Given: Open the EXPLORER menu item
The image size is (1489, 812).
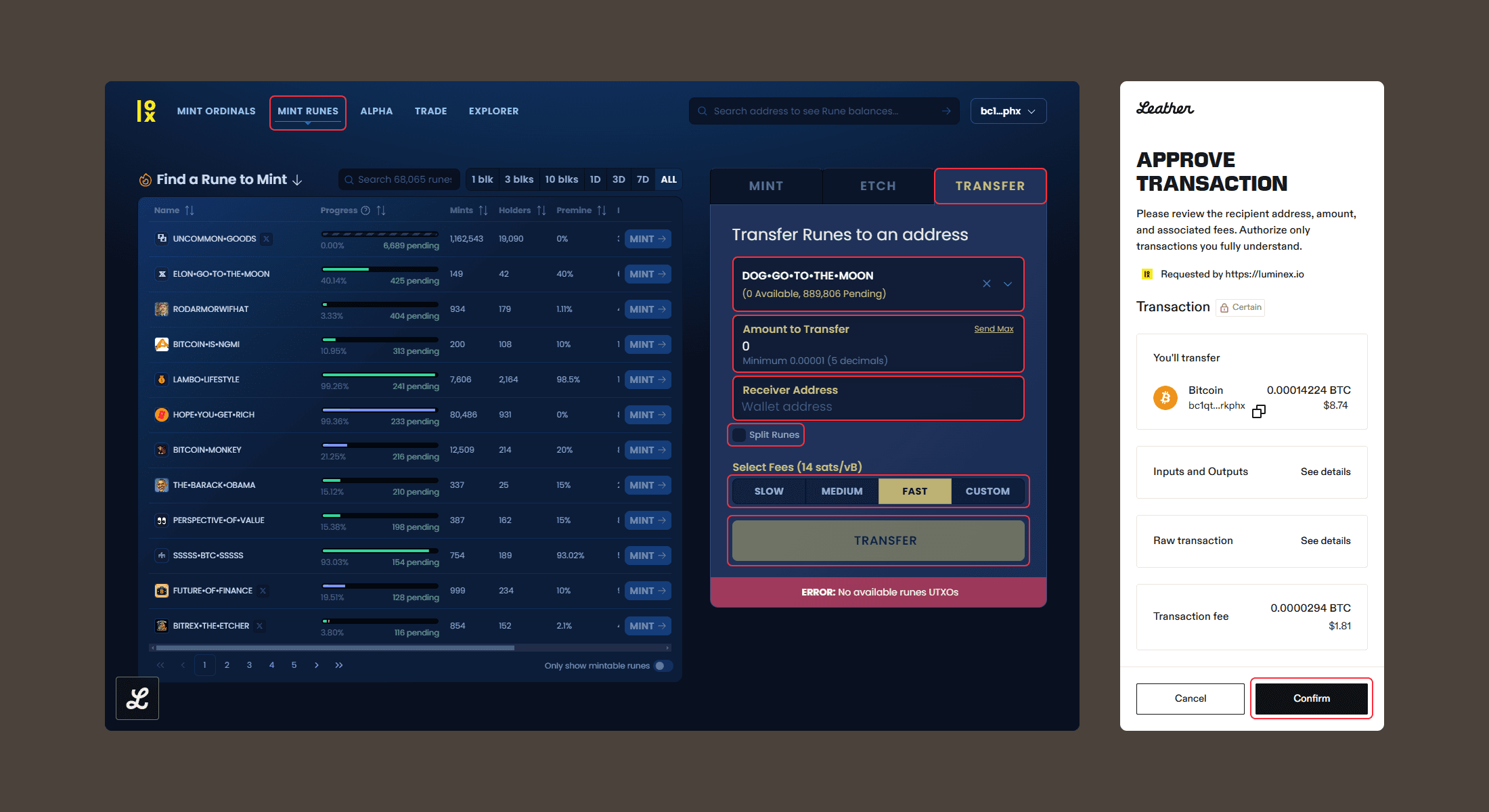Looking at the screenshot, I should tap(493, 111).
